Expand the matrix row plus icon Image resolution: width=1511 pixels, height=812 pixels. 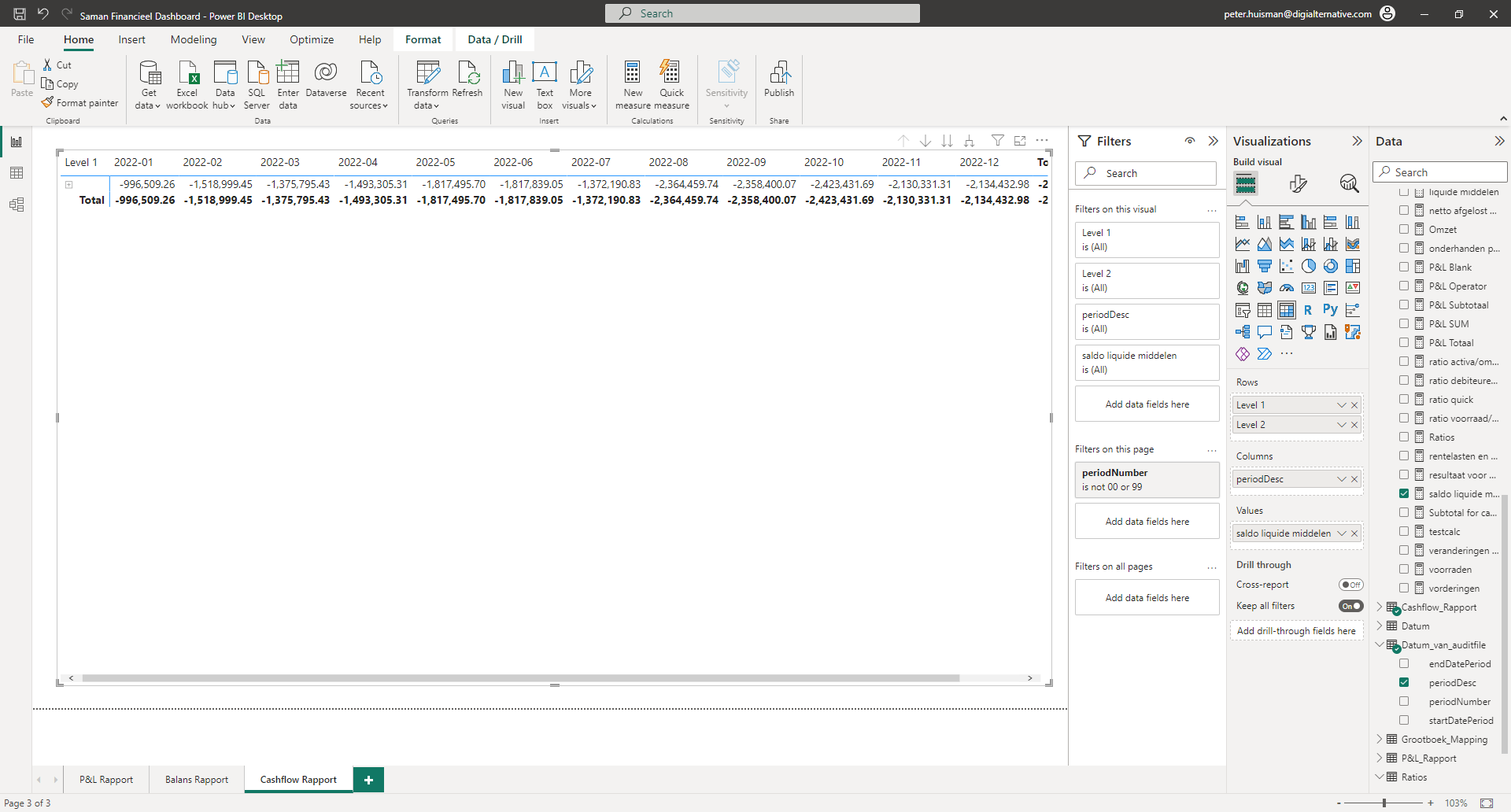coord(69,185)
